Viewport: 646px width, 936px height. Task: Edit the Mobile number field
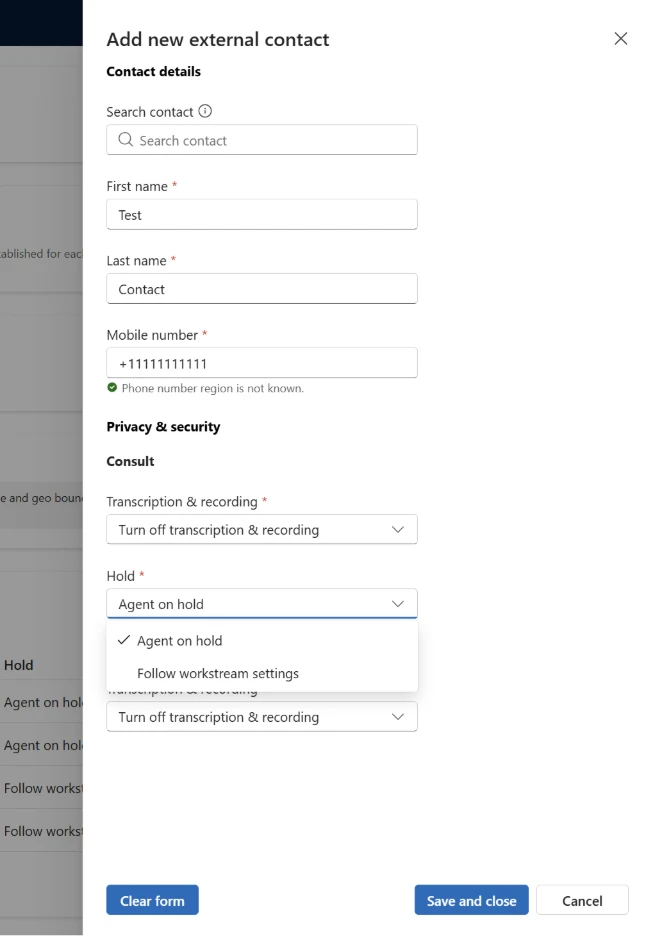261,363
